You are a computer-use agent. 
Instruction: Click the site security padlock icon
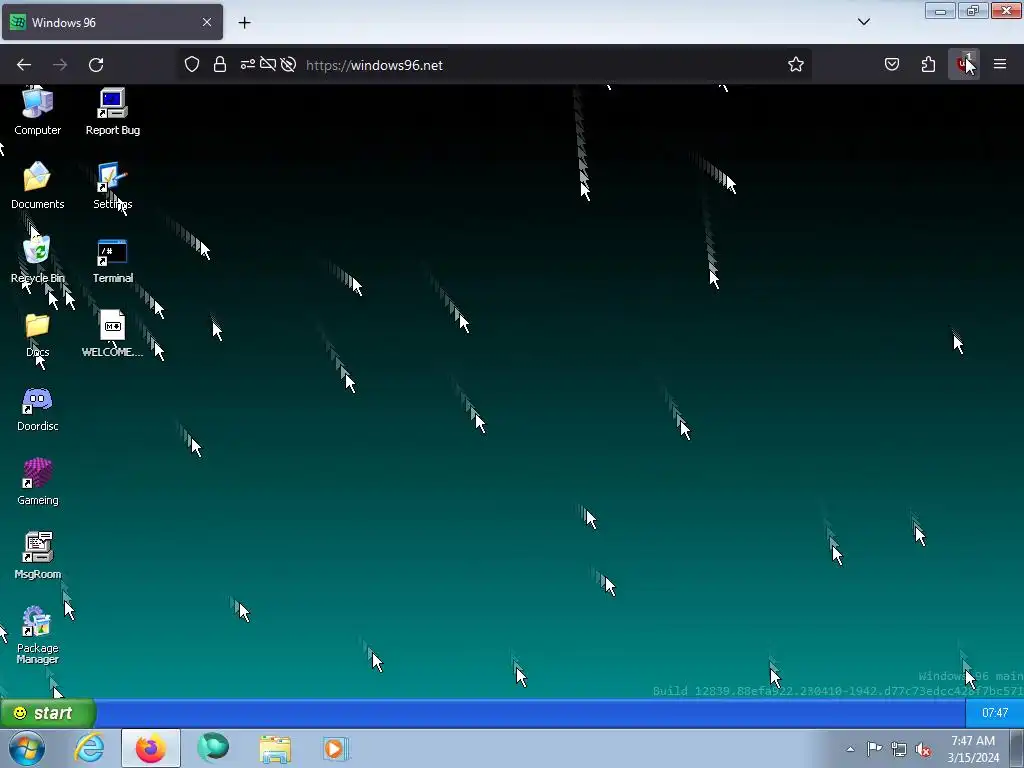[x=220, y=65]
